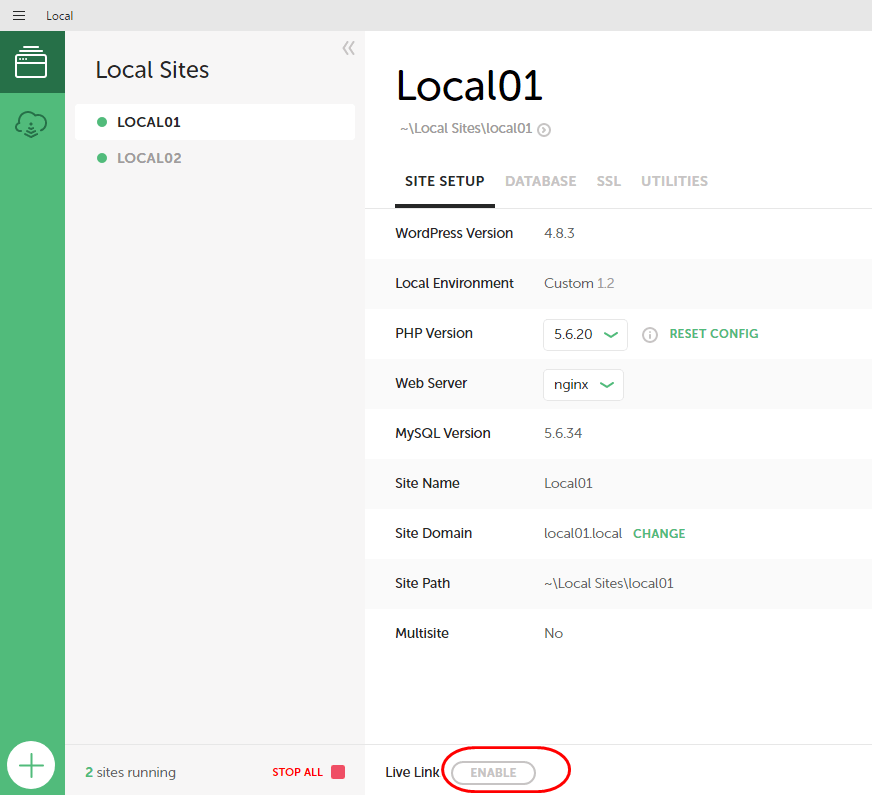The image size is (872, 795).
Task: Click the Local Sites heading
Action: (x=152, y=70)
